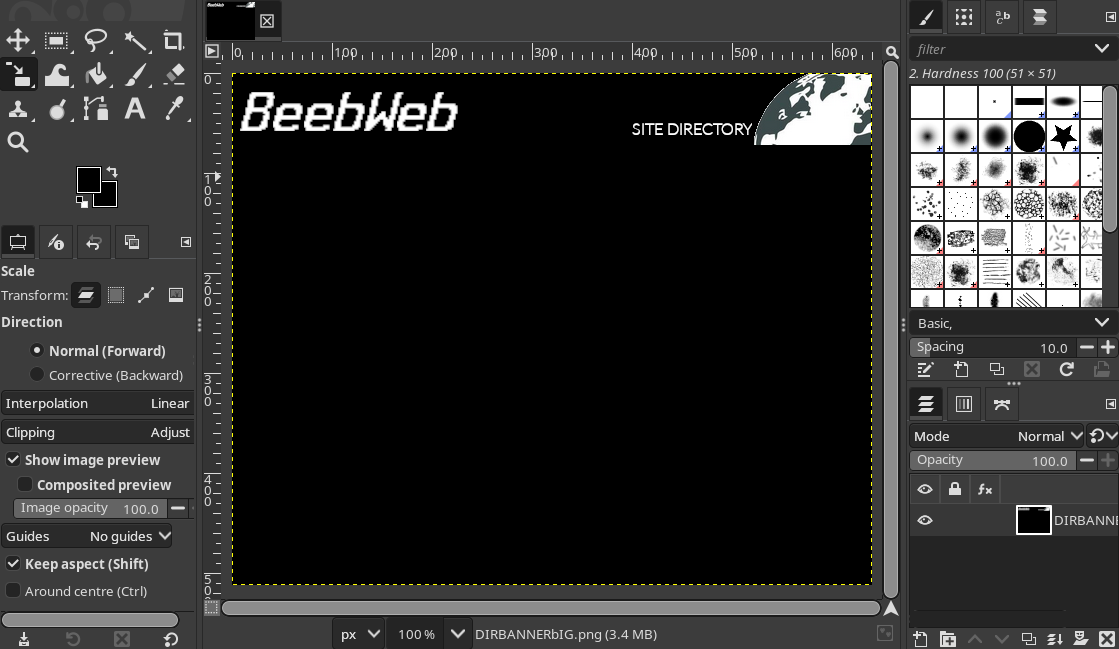Viewport: 1119px width, 649px height.
Task: Activate the Crop tool
Action: coord(173,40)
